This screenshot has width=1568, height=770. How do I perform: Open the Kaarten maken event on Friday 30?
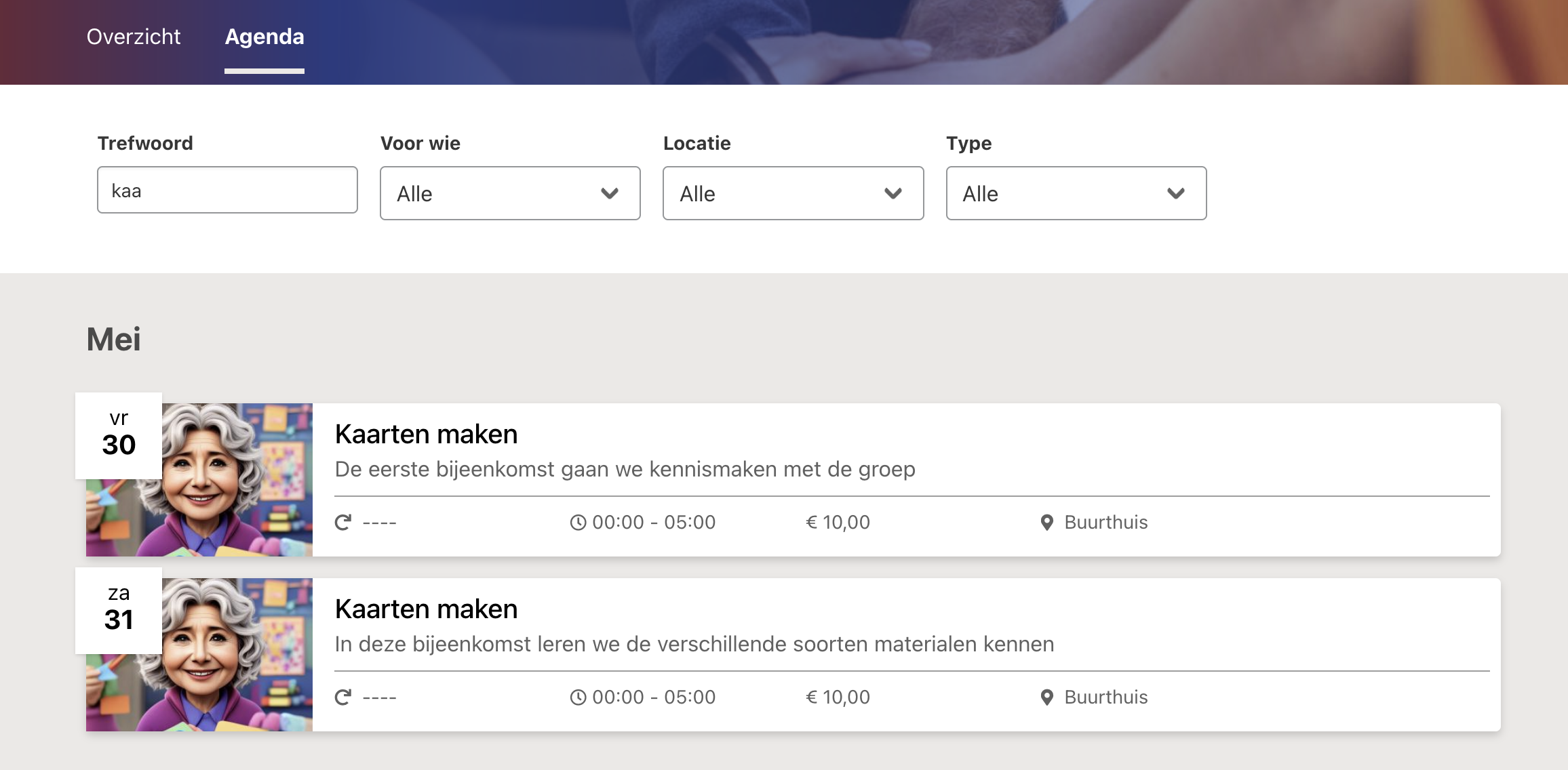pos(426,434)
